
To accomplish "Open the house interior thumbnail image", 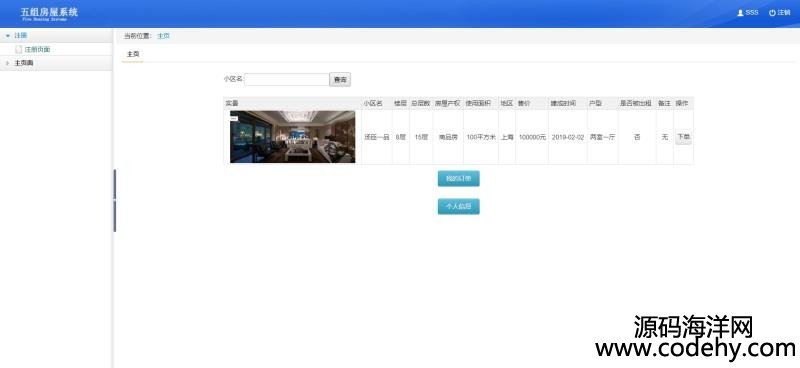I will tap(292, 137).
